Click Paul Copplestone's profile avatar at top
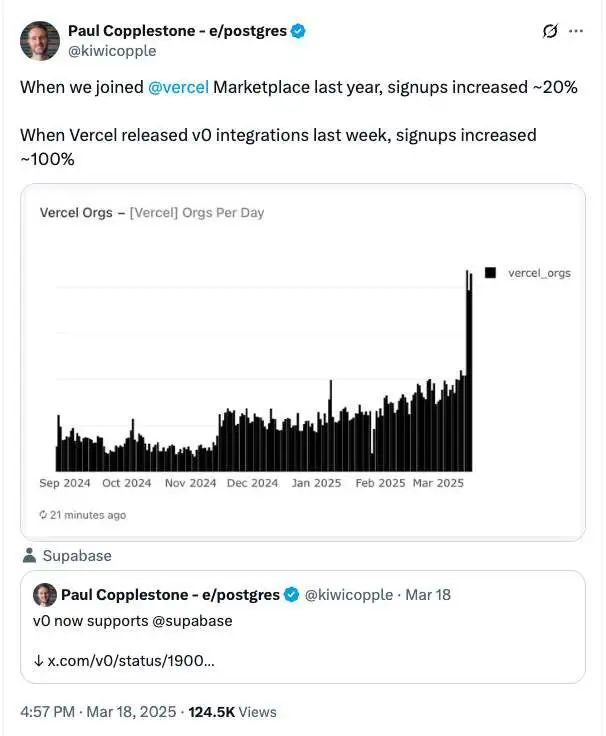Screen dimensions: 606x736 pyautogui.click(x=39, y=39)
